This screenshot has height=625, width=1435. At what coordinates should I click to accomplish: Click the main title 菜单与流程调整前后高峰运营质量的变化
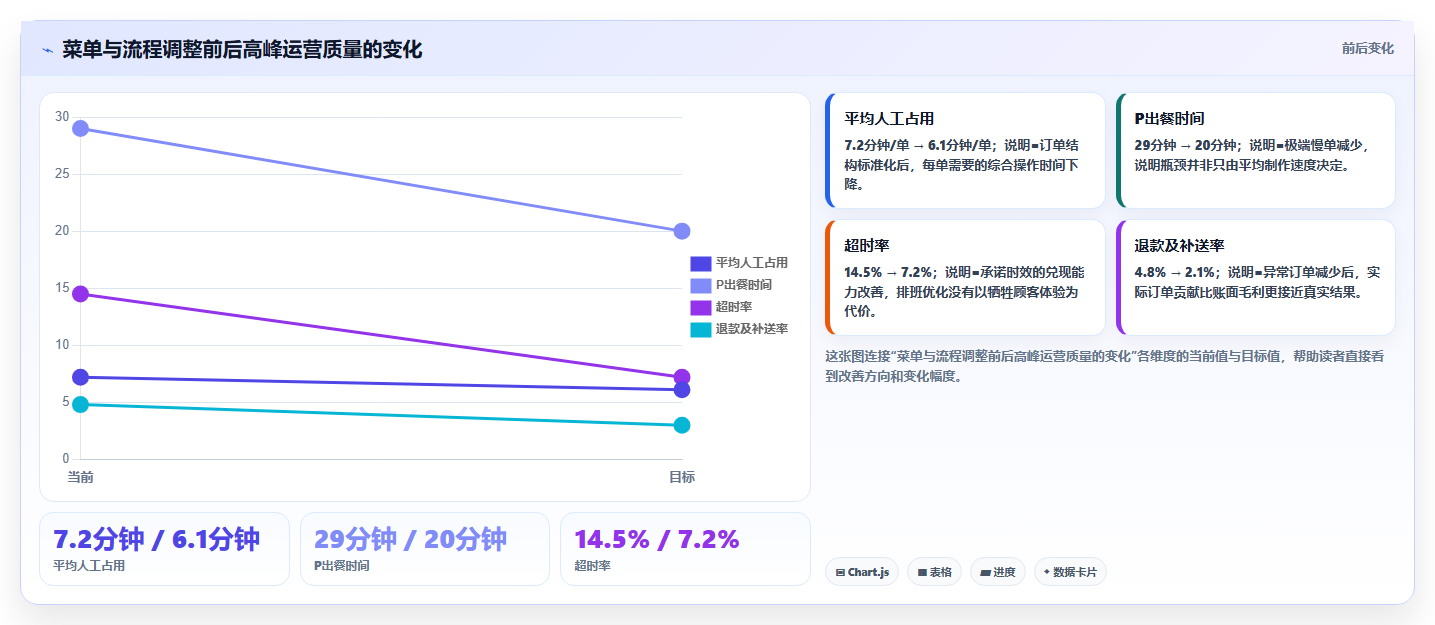242,49
